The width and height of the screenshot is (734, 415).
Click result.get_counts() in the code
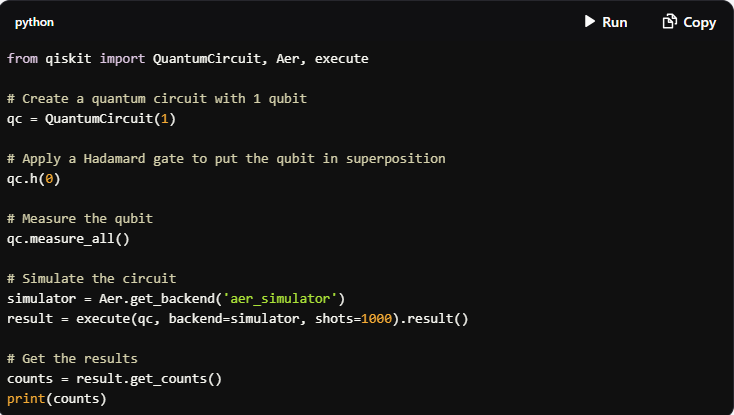(x=149, y=379)
